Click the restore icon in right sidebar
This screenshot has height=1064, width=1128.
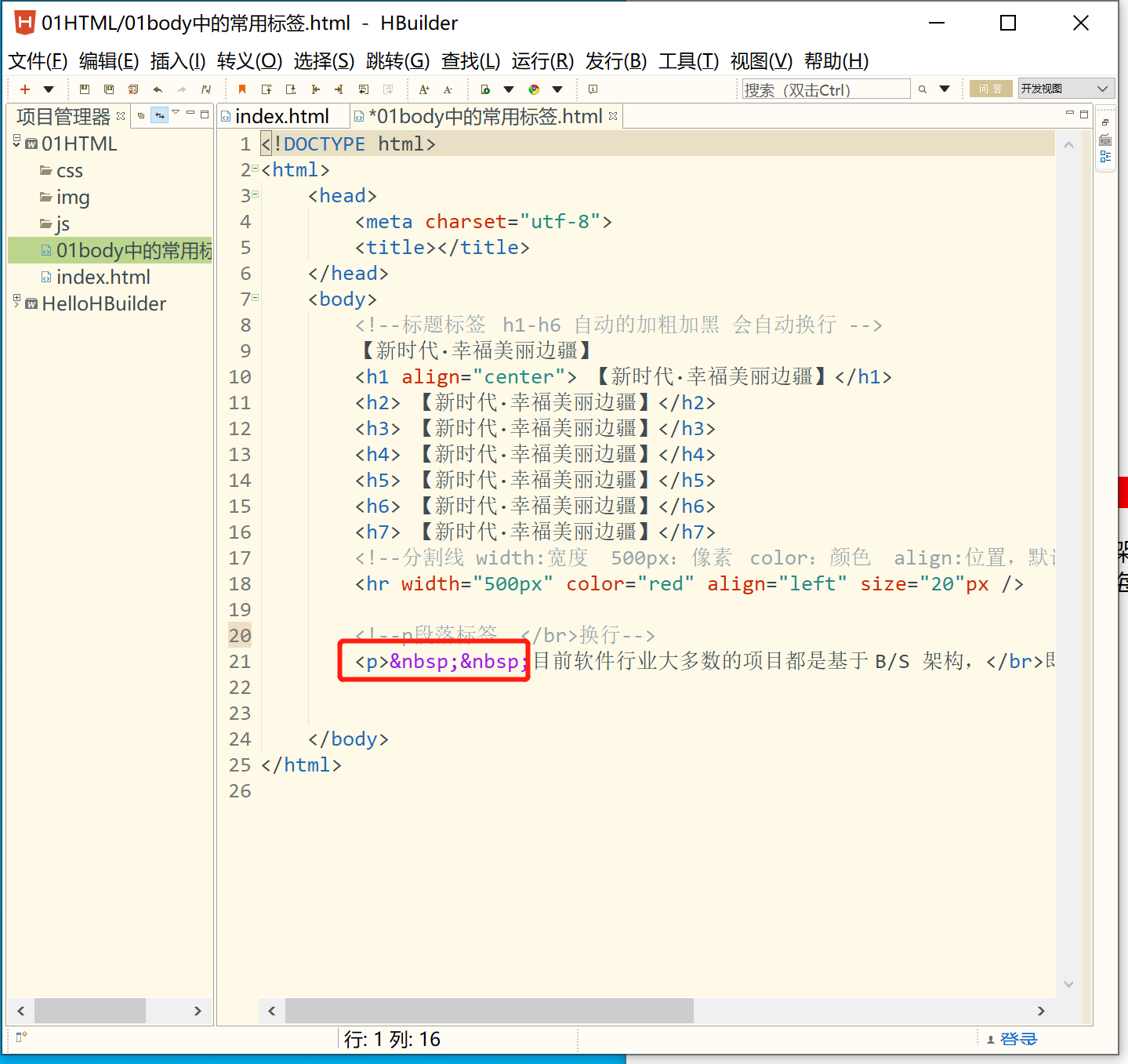1105,122
